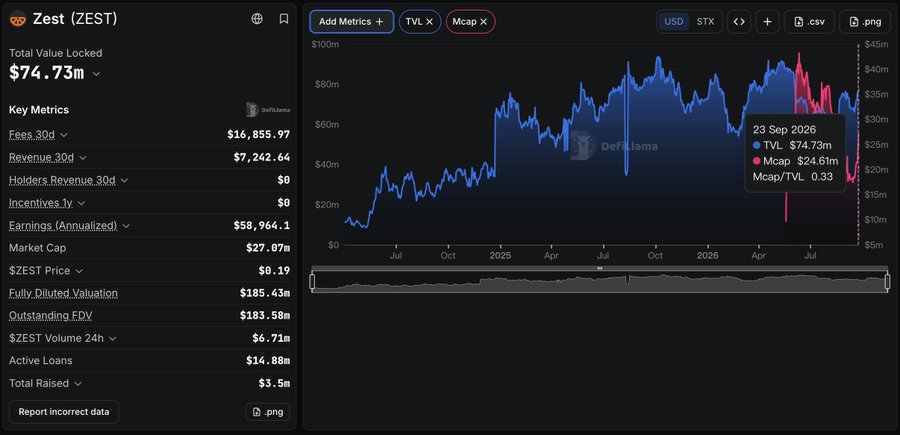
Task: Expand the $ZEST Price row
Action: (x=79, y=271)
